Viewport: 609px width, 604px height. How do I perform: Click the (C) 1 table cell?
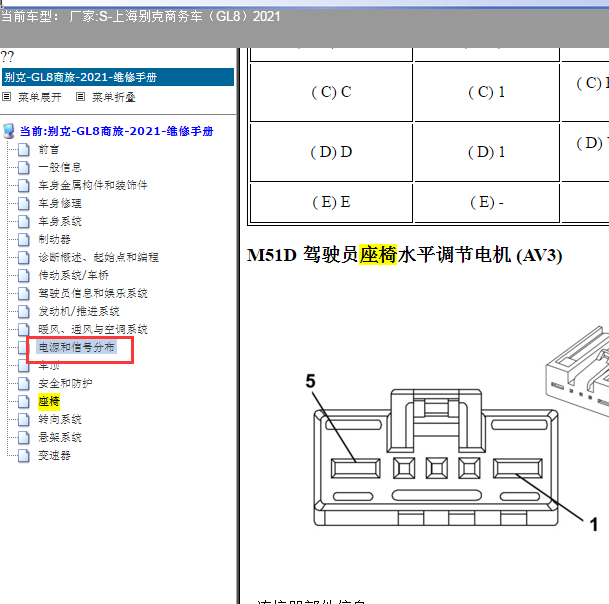click(x=487, y=92)
